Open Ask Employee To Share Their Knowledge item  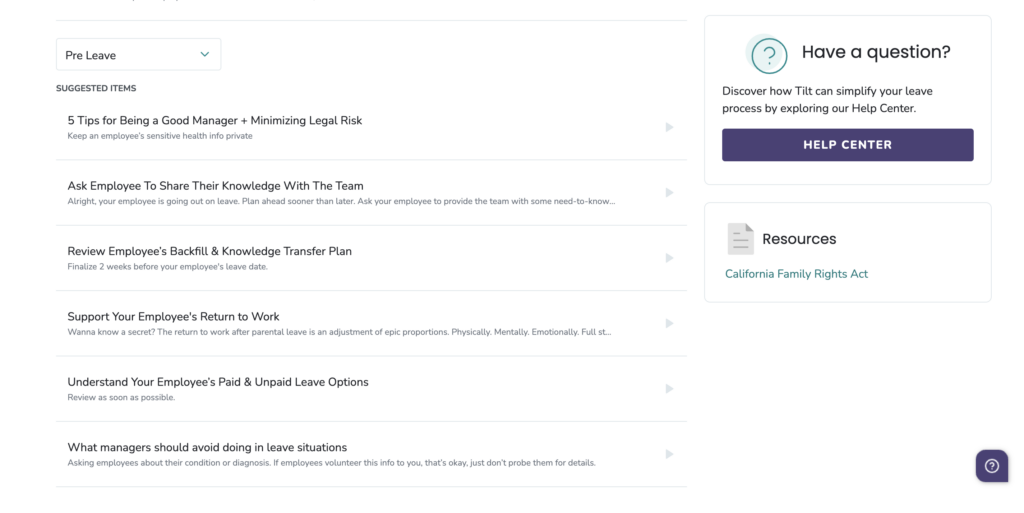(371, 193)
